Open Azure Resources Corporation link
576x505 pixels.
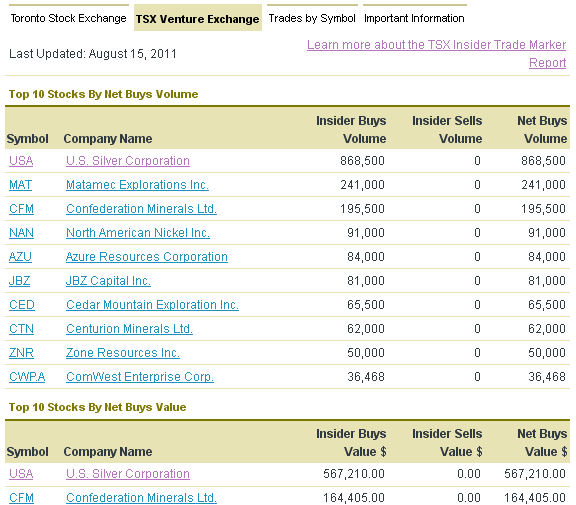pos(147,257)
